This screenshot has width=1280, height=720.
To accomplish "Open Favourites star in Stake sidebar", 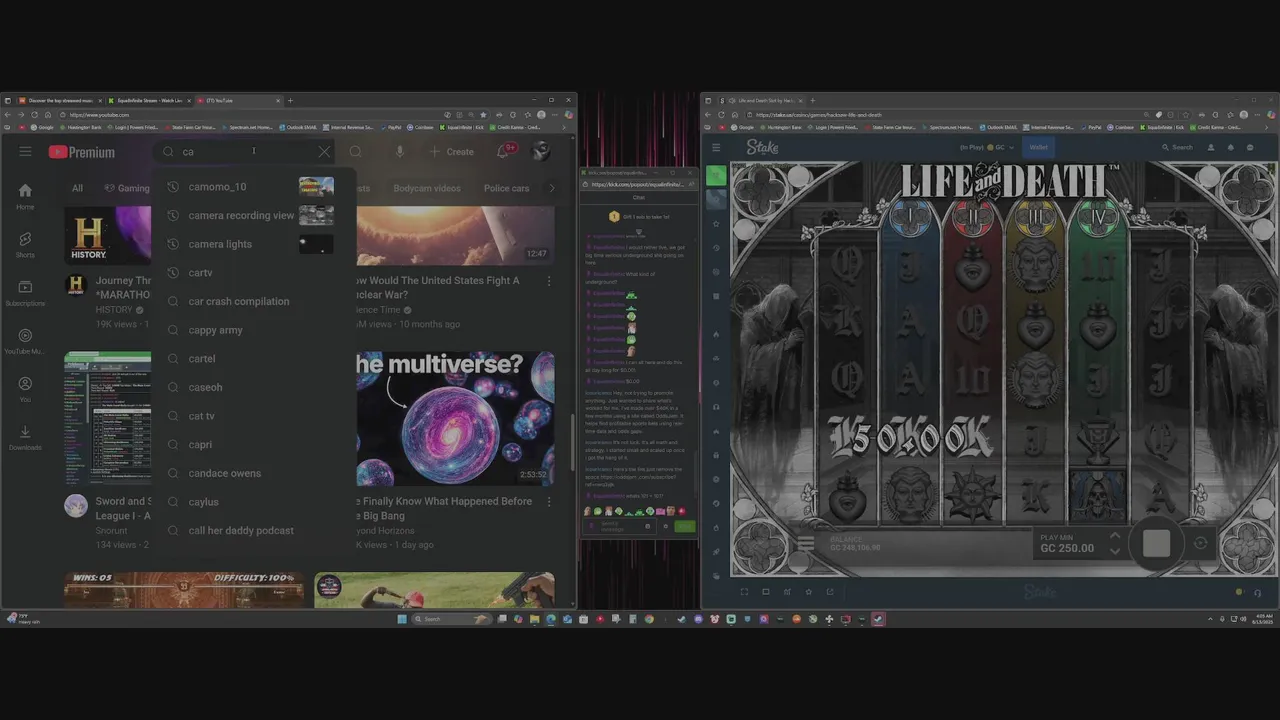I will coord(716,224).
